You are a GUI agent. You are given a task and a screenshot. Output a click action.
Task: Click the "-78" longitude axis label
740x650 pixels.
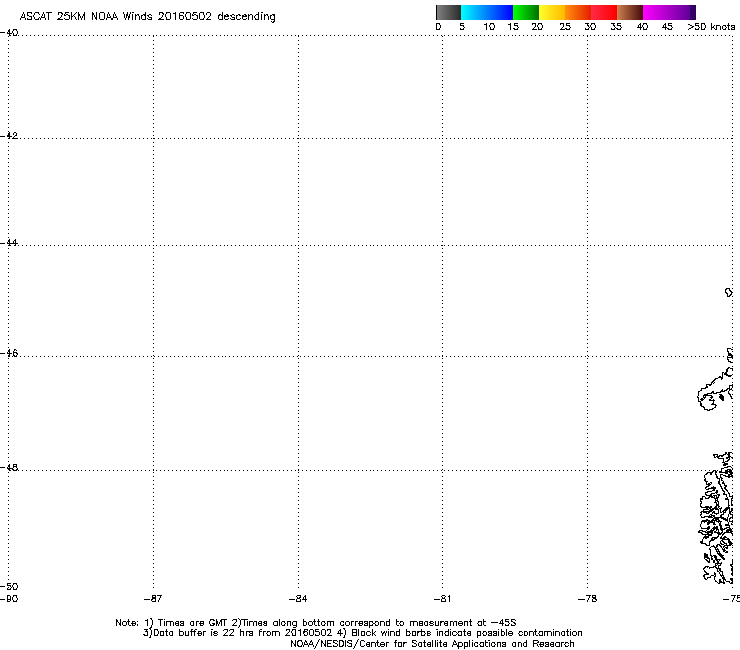point(588,599)
